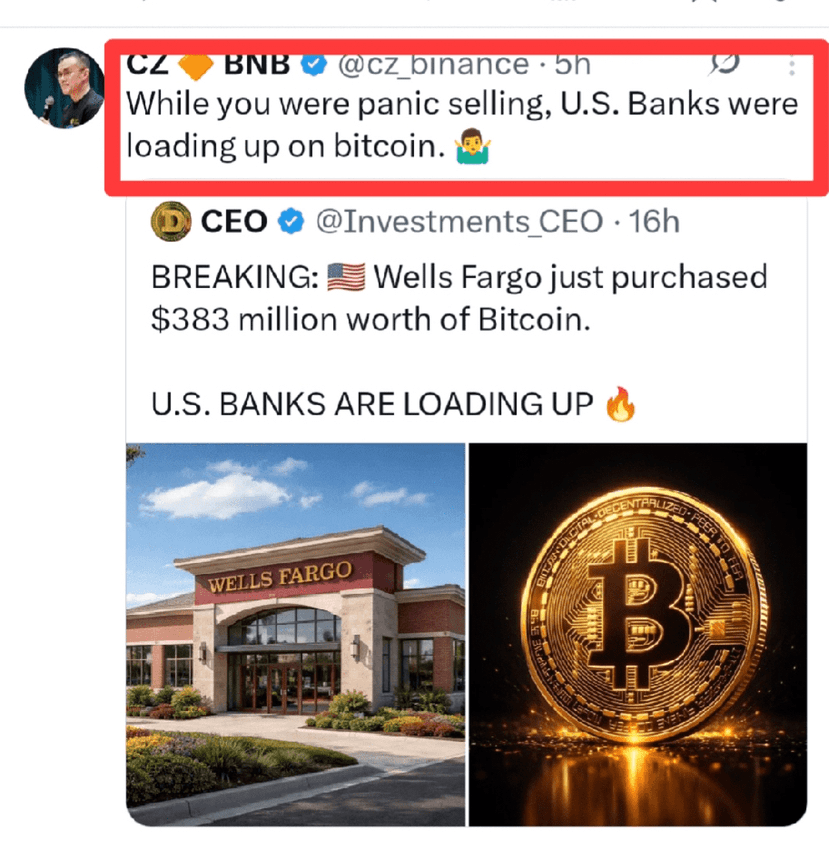The height and width of the screenshot is (845, 829).
Task: Click the quoted text about $383 million Bitcoin
Action: [459, 298]
